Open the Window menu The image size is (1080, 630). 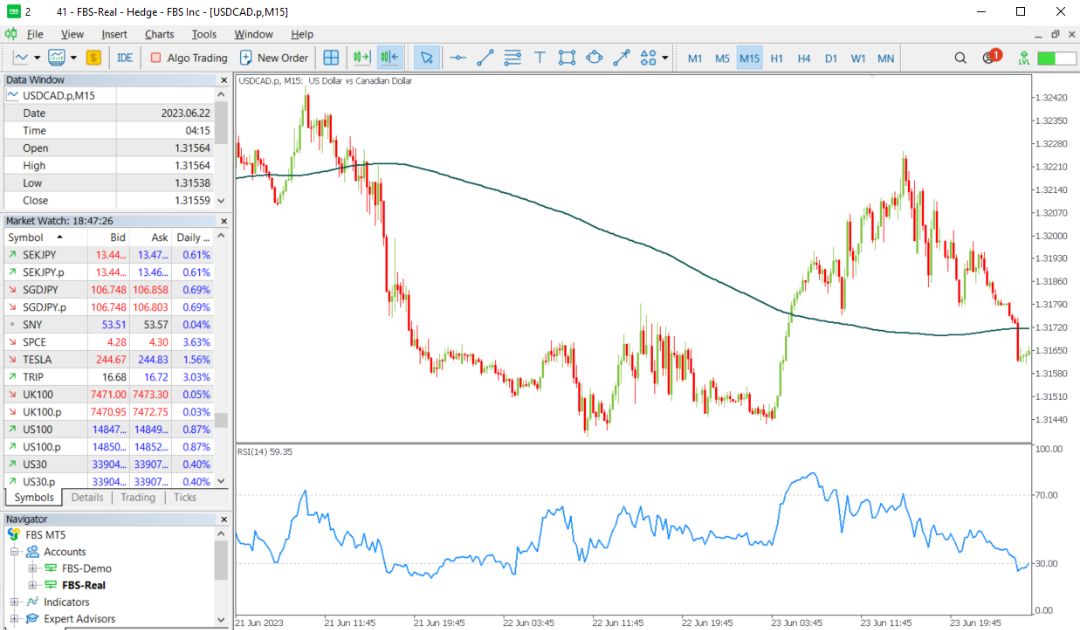coord(253,34)
